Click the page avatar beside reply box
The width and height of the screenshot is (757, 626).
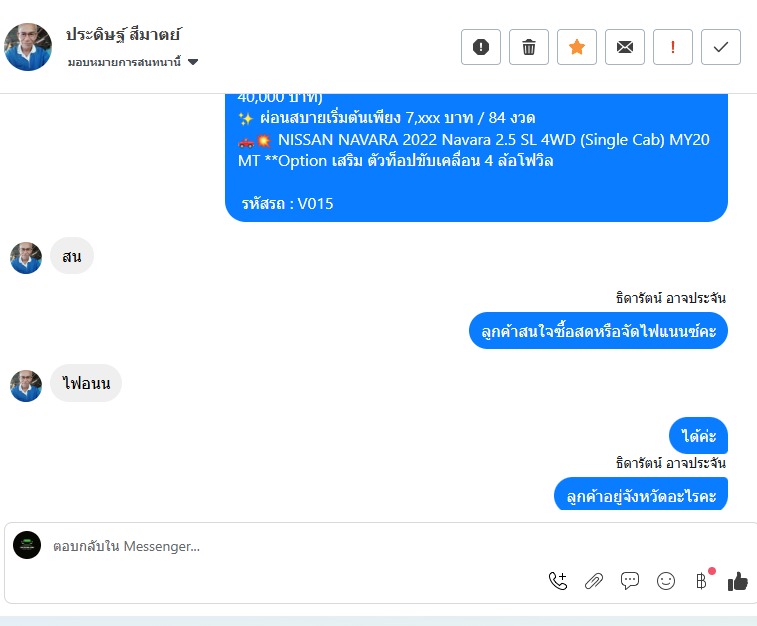click(x=27, y=545)
